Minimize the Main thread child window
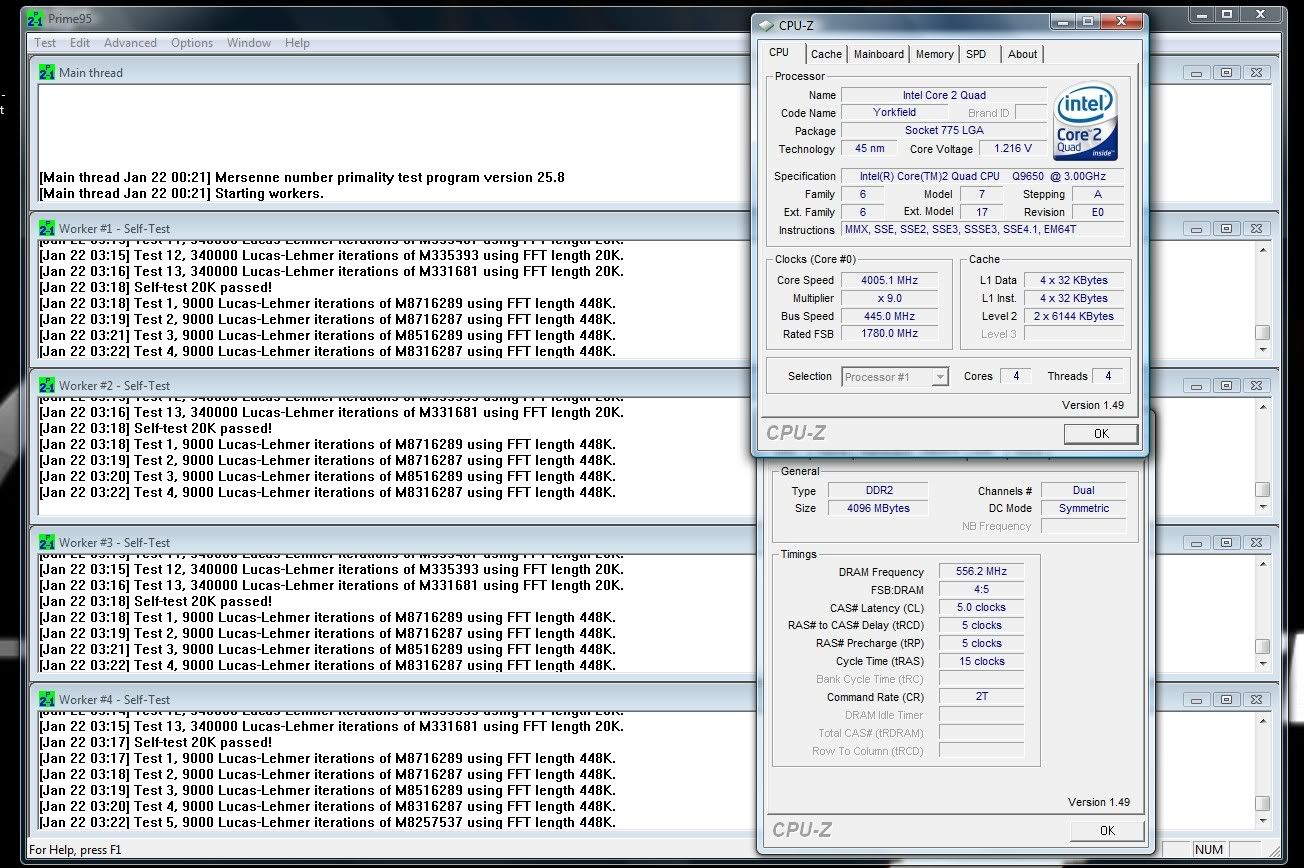This screenshot has width=1304, height=868. tap(1198, 72)
